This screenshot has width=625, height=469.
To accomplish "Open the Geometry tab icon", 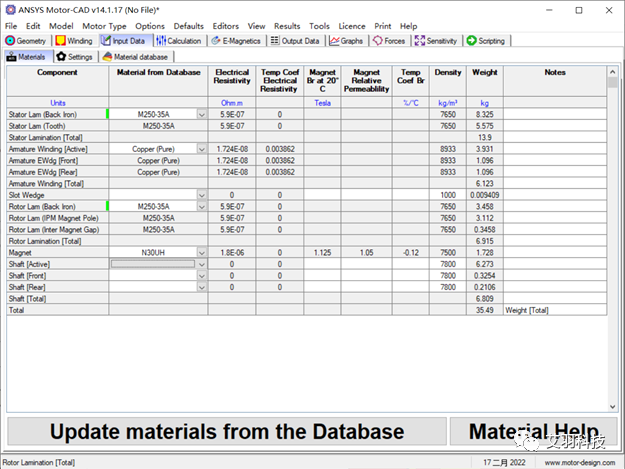I will (10, 41).
